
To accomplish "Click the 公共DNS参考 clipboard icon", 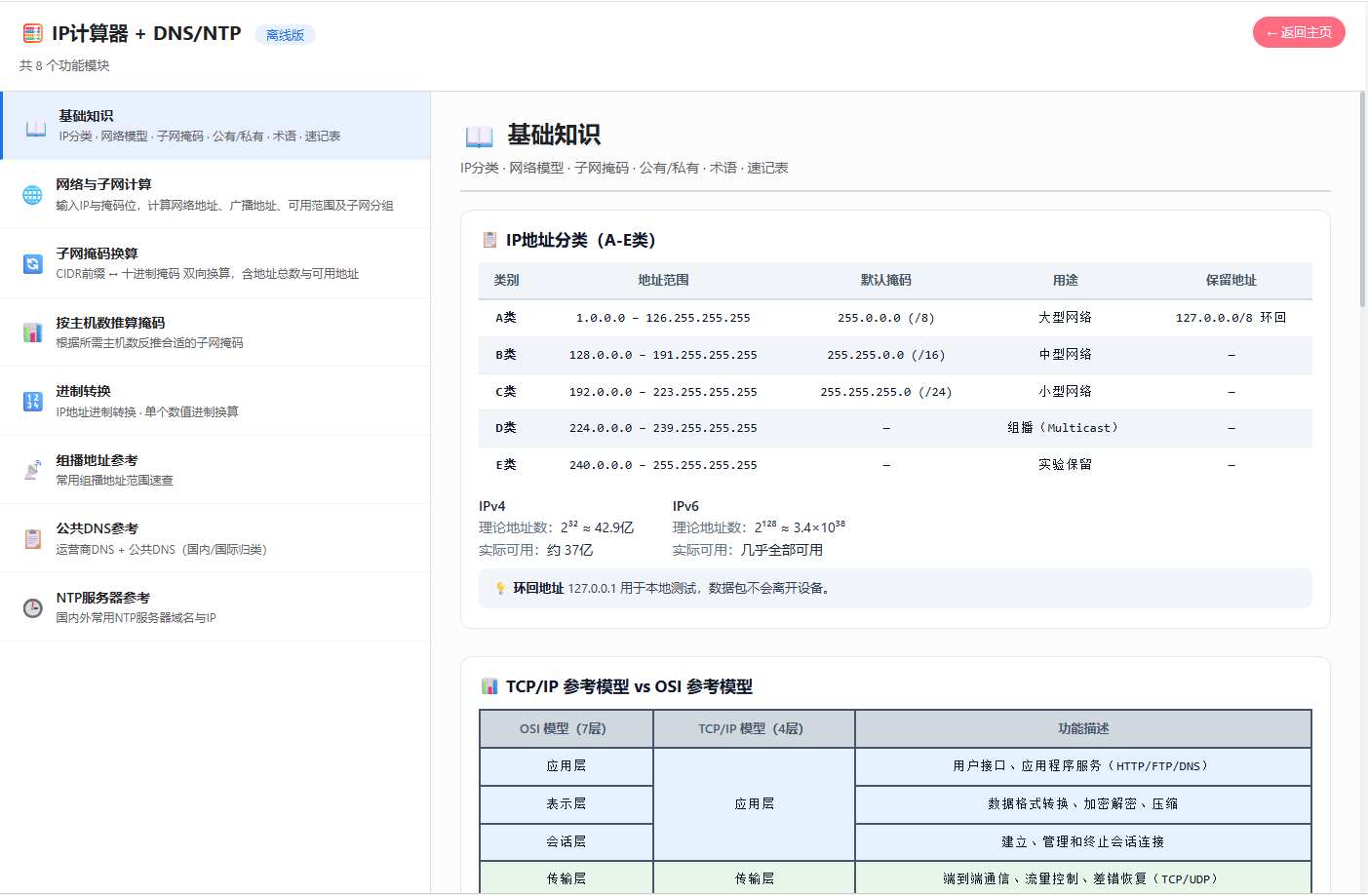I will pos(33,538).
